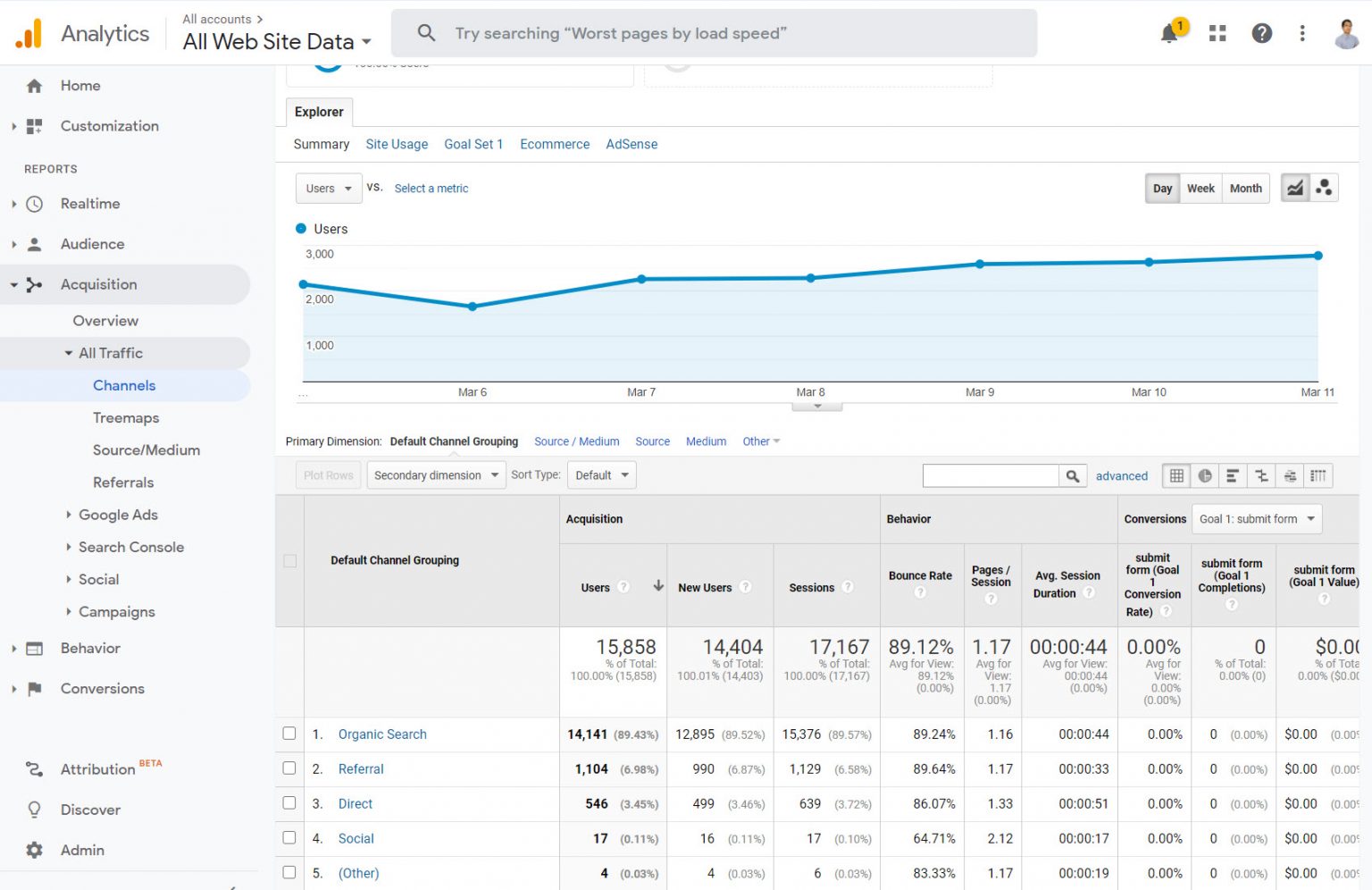Check the Organic Search row checkbox
Screen dimensions: 1372x890
pyautogui.click(x=289, y=734)
